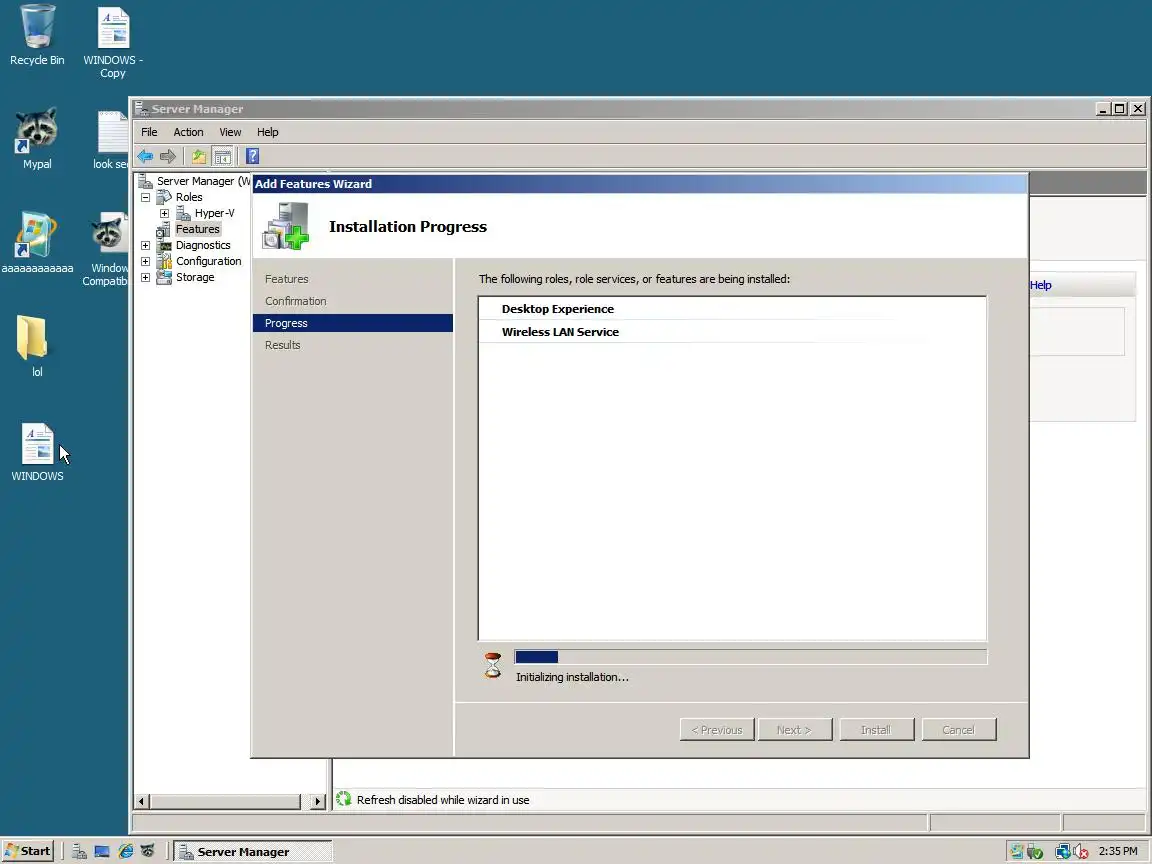
Task: Open the Action menu
Action: 188,132
